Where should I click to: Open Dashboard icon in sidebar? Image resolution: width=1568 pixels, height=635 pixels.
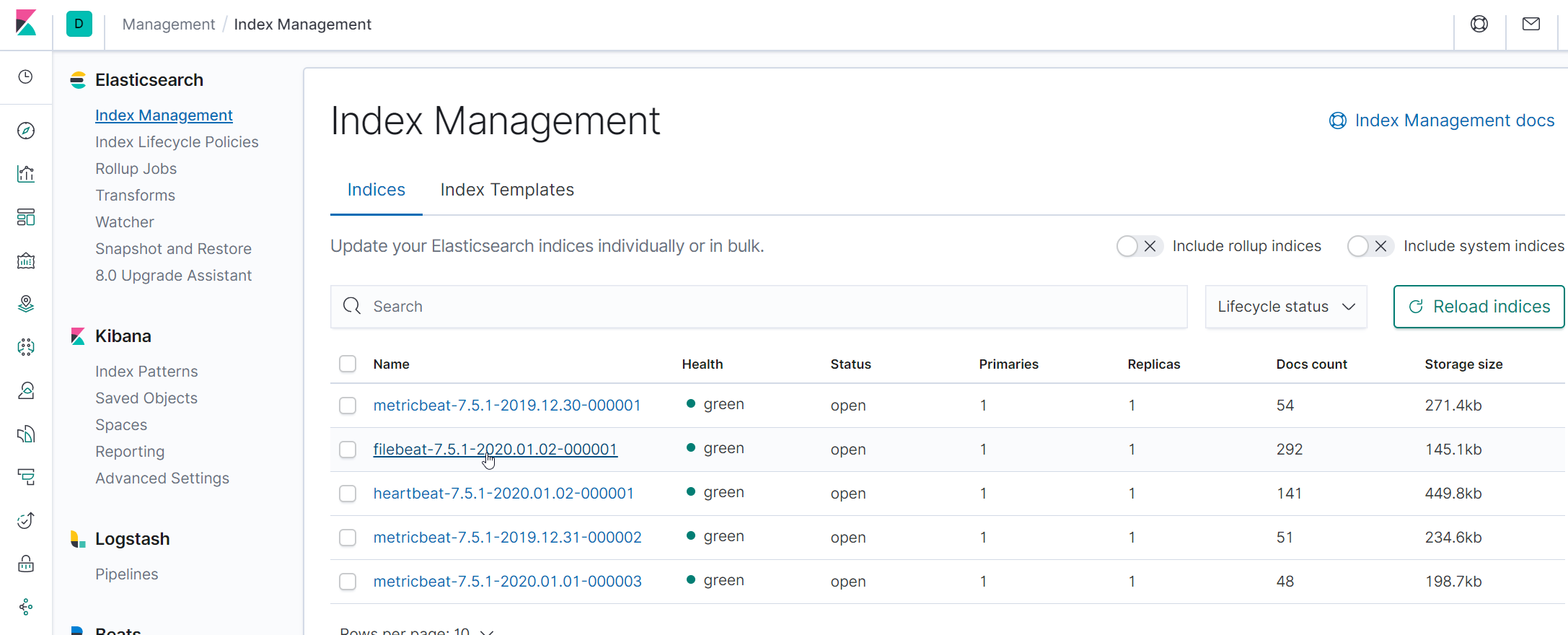pyautogui.click(x=26, y=217)
